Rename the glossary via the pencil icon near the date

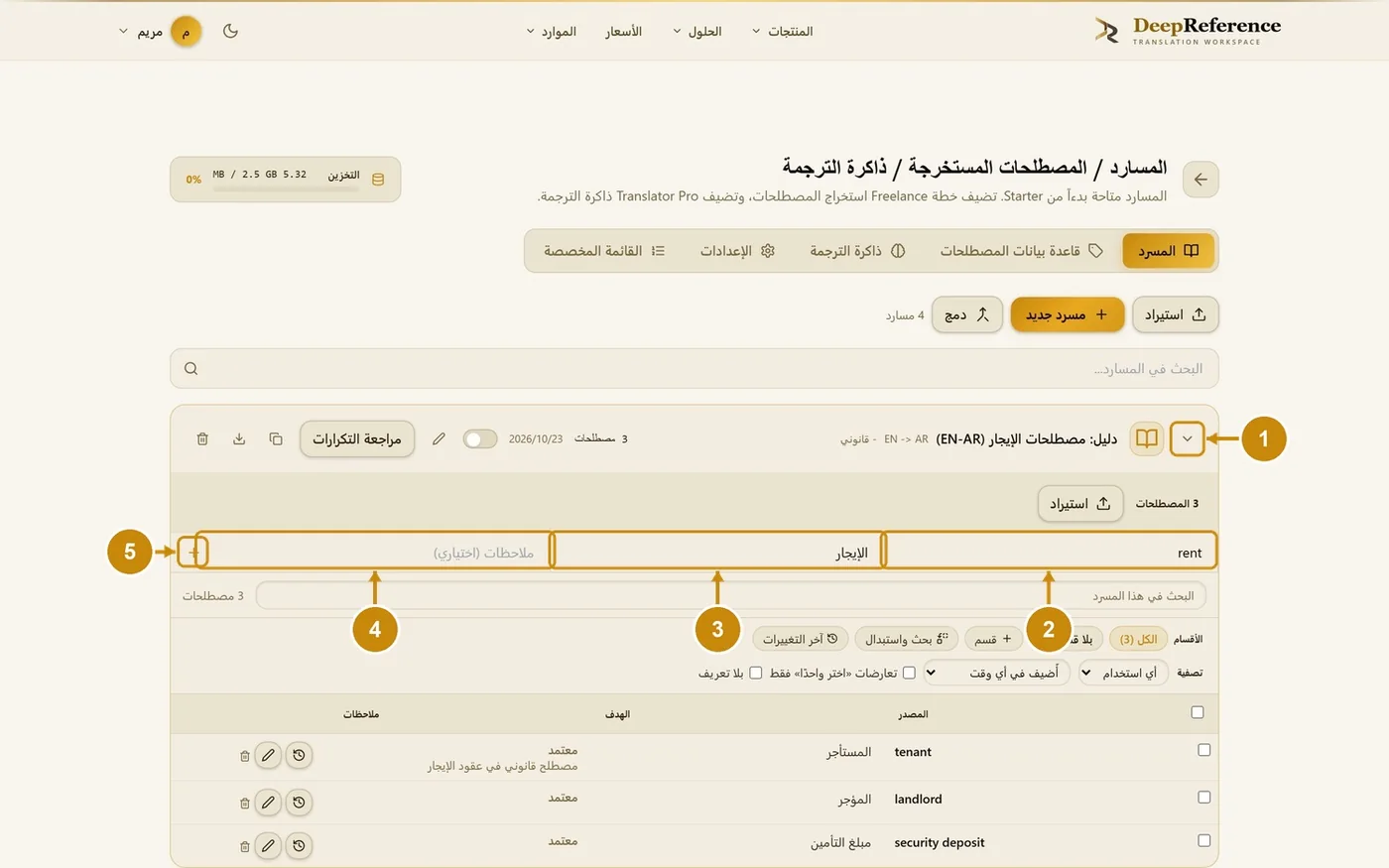click(x=439, y=438)
